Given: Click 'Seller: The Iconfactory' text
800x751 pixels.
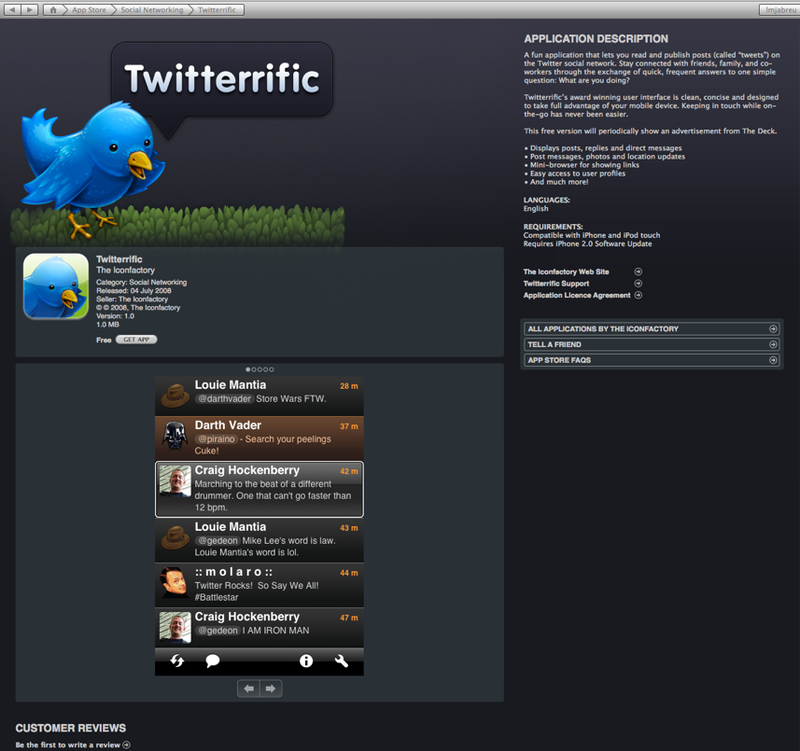Looking at the screenshot, I should pos(132,299).
